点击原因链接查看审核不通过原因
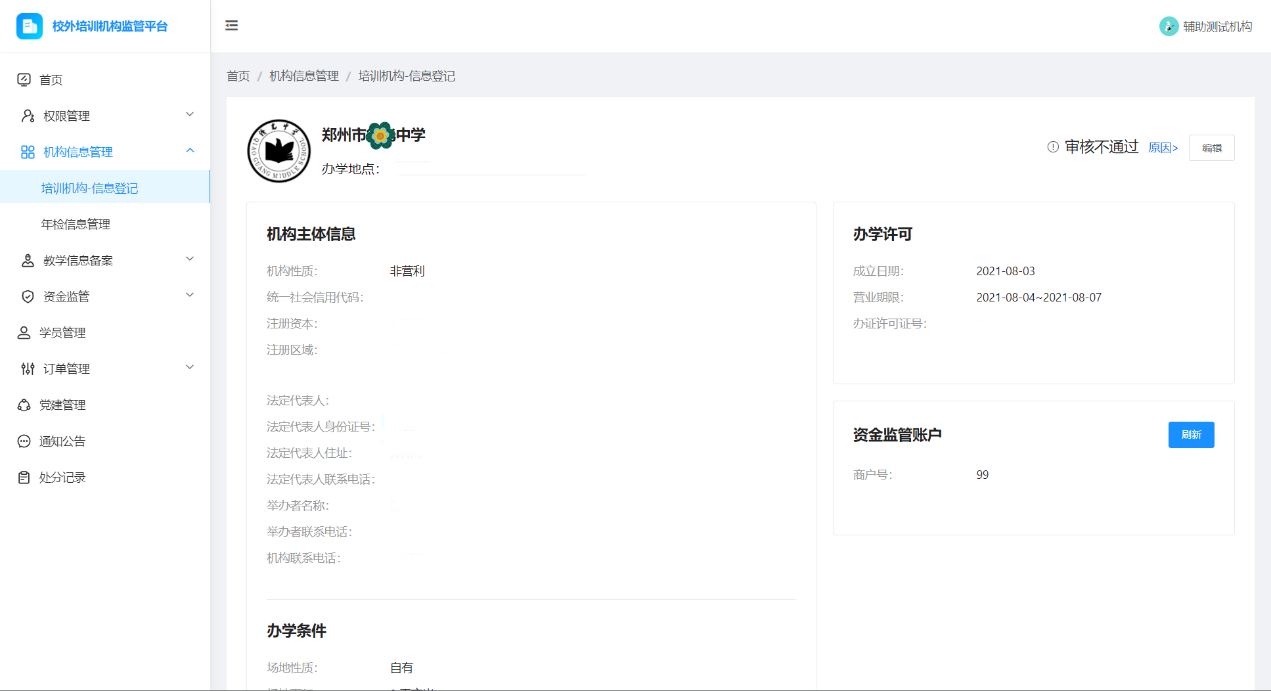1271x691 pixels. [x=1165, y=146]
